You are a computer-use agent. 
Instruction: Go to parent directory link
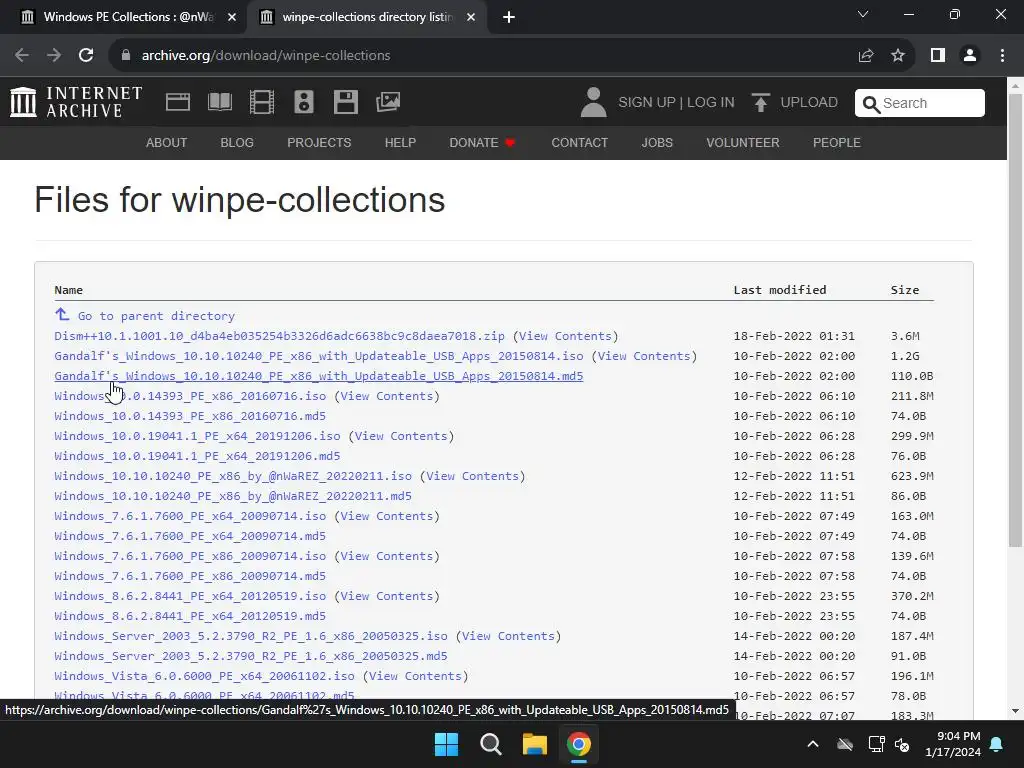point(156,316)
